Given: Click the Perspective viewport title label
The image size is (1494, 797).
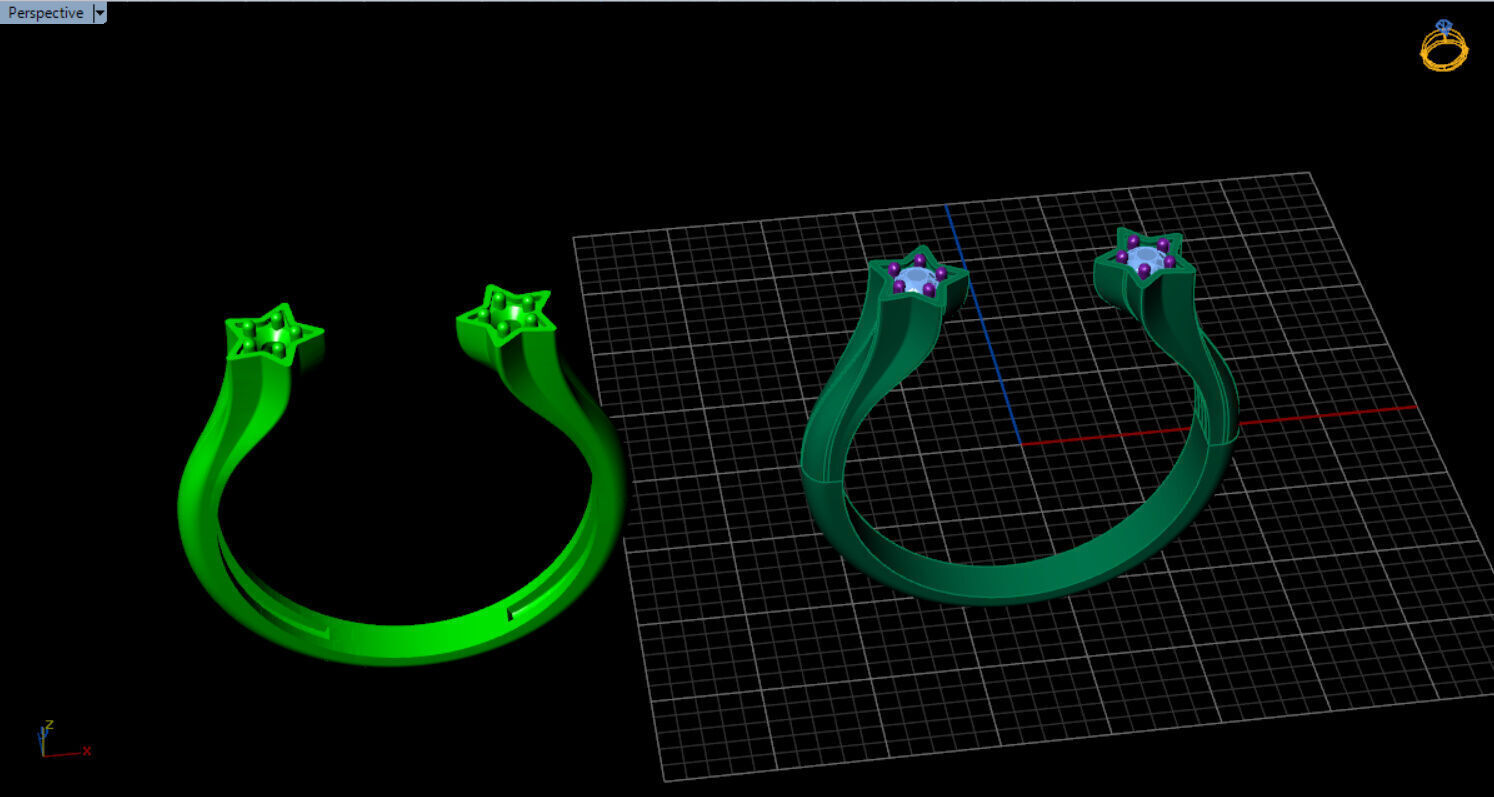Looking at the screenshot, I should coord(46,13).
